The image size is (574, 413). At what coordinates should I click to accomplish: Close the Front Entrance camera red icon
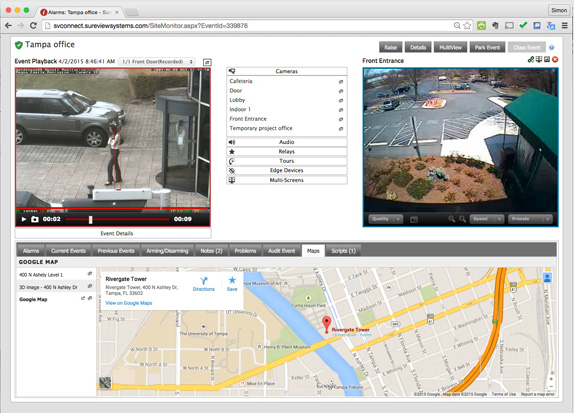(555, 59)
